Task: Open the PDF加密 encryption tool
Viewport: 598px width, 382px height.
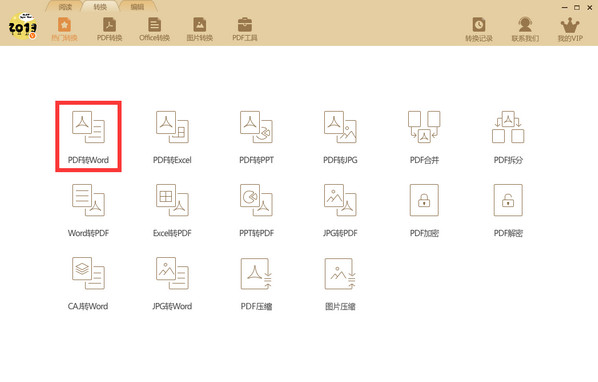Action: tap(424, 210)
